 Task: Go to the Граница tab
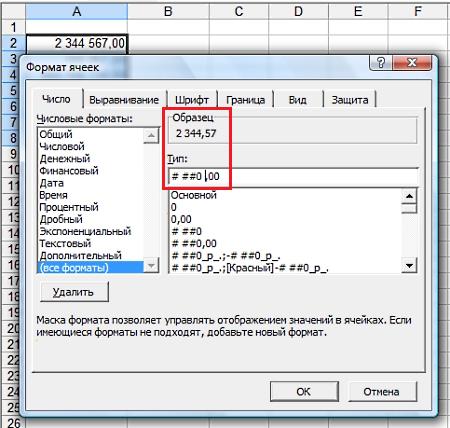coord(246,100)
